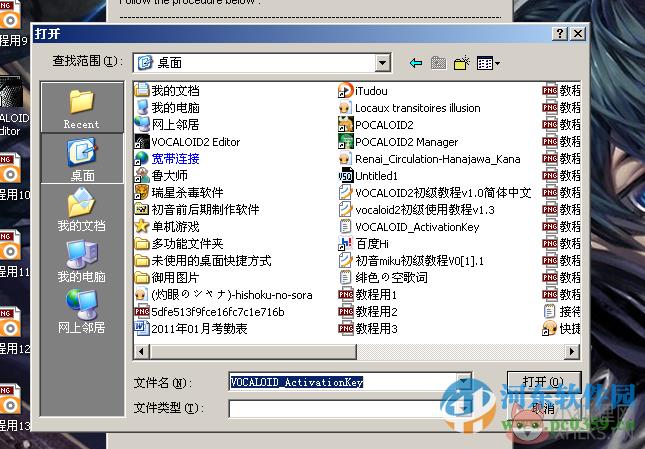Viewport: 645px width, 449px height.
Task: Select 鲁大师 shortcut
Action: click(161, 176)
